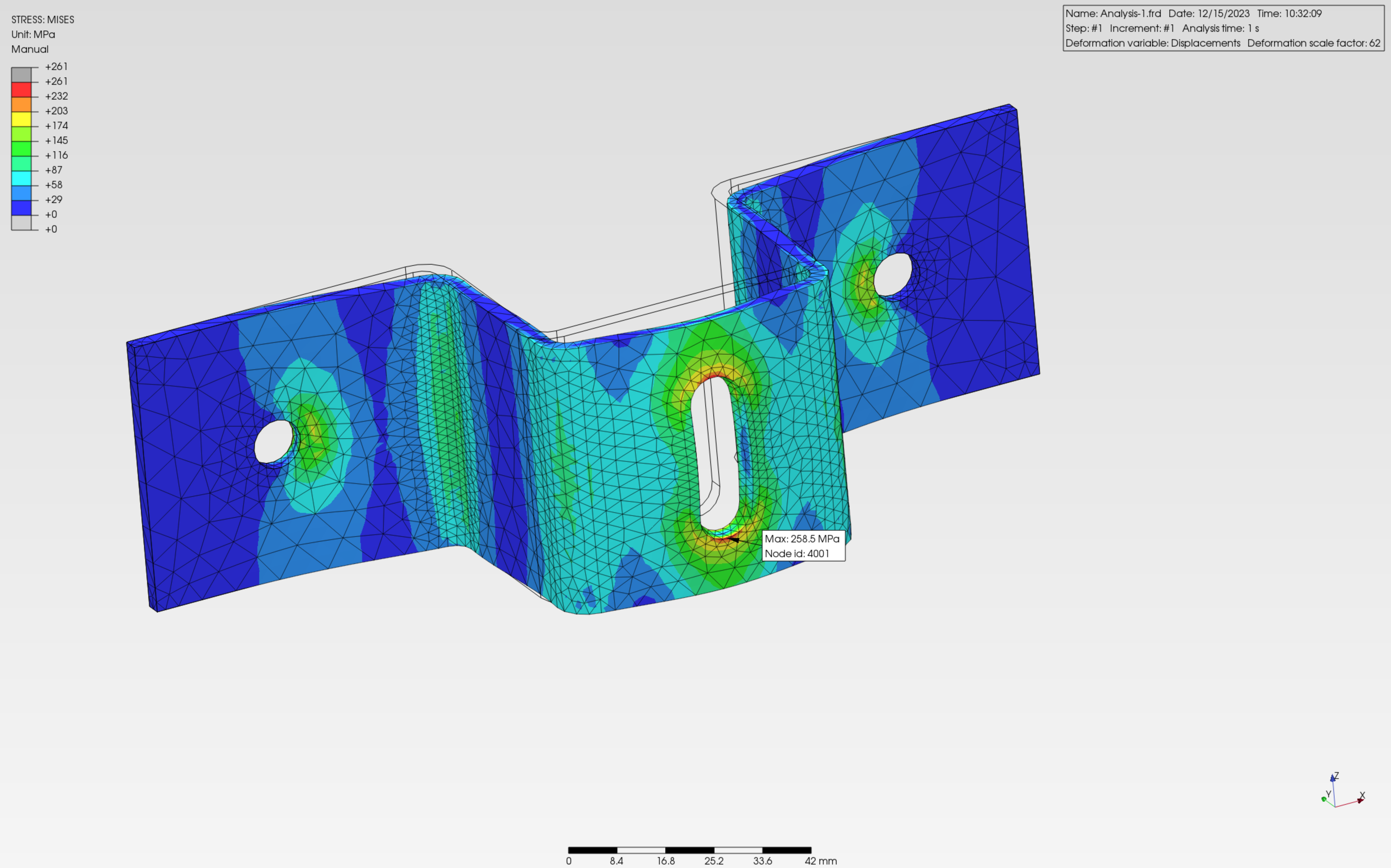
Task: Click the red legend color swatch
Action: pyautogui.click(x=21, y=89)
